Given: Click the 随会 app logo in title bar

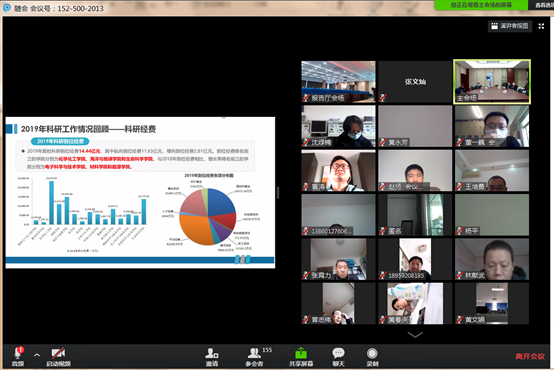Looking at the screenshot, I should [x=7, y=7].
